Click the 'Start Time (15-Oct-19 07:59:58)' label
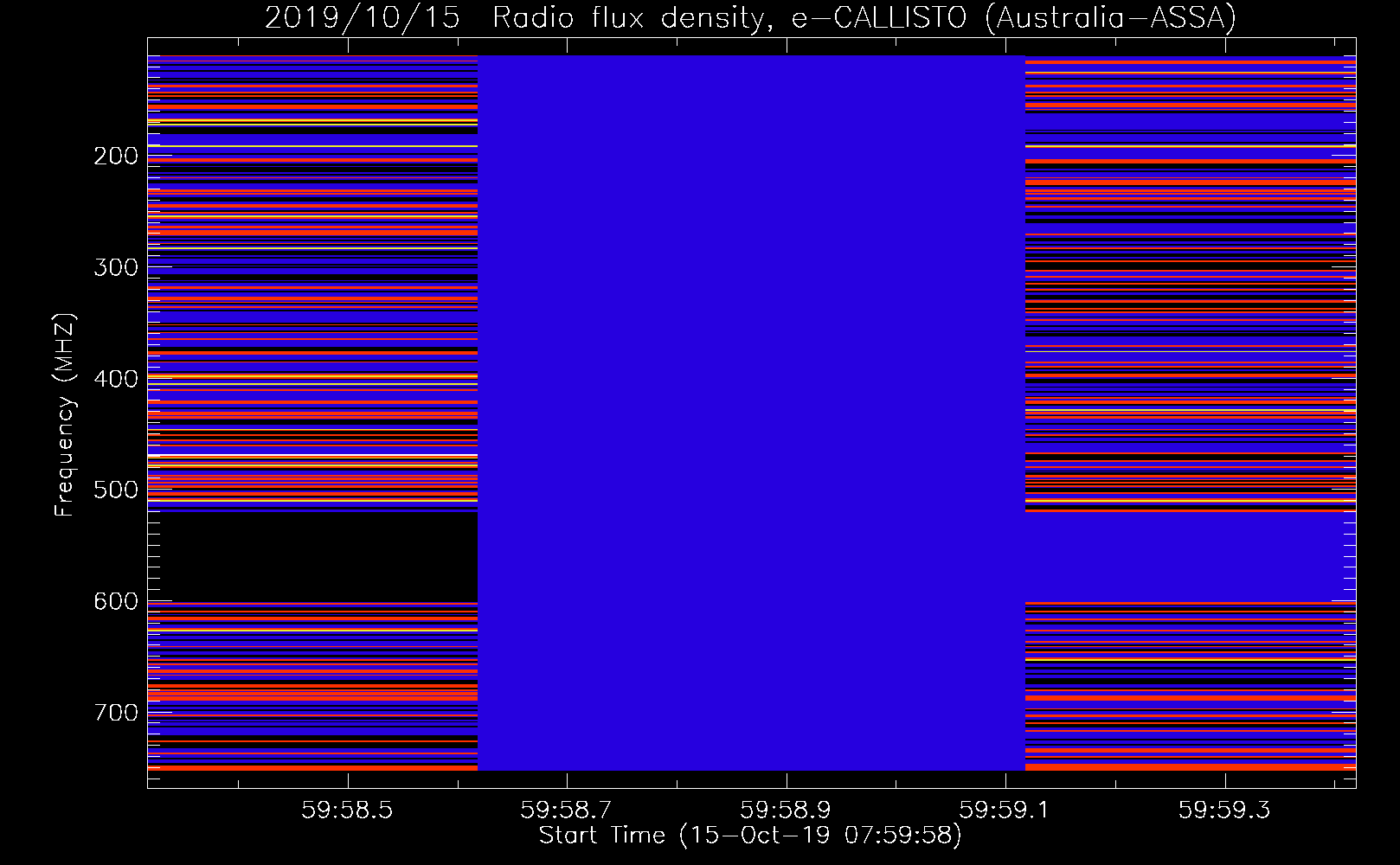 click(750, 836)
